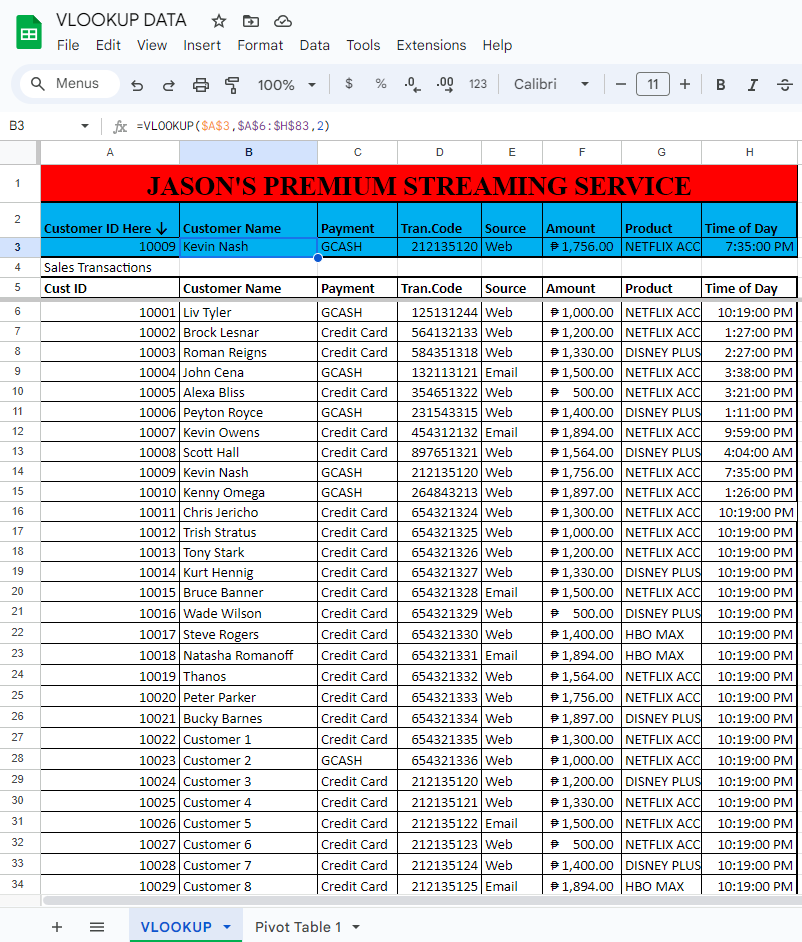This screenshot has width=802, height=942.
Task: Select HBO MAX cell in Steve Rogers row
Action: [661, 634]
